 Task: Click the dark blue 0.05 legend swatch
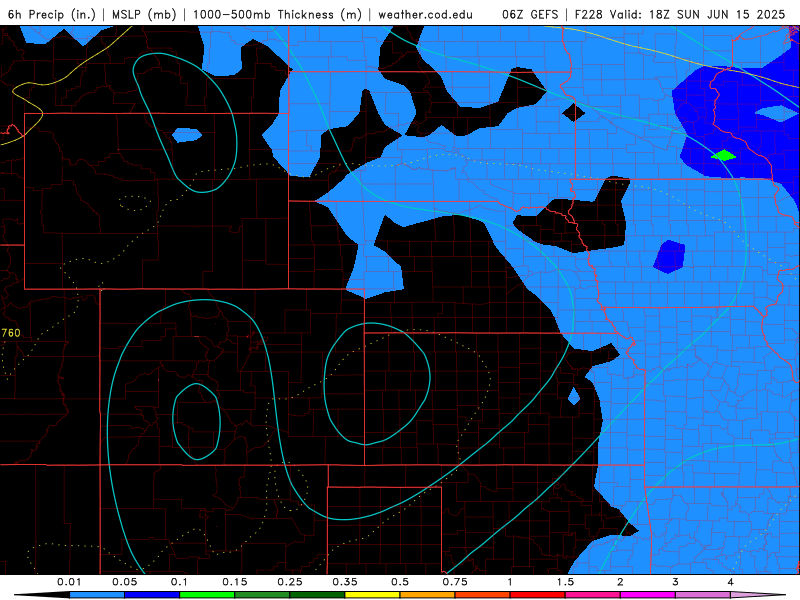click(152, 595)
